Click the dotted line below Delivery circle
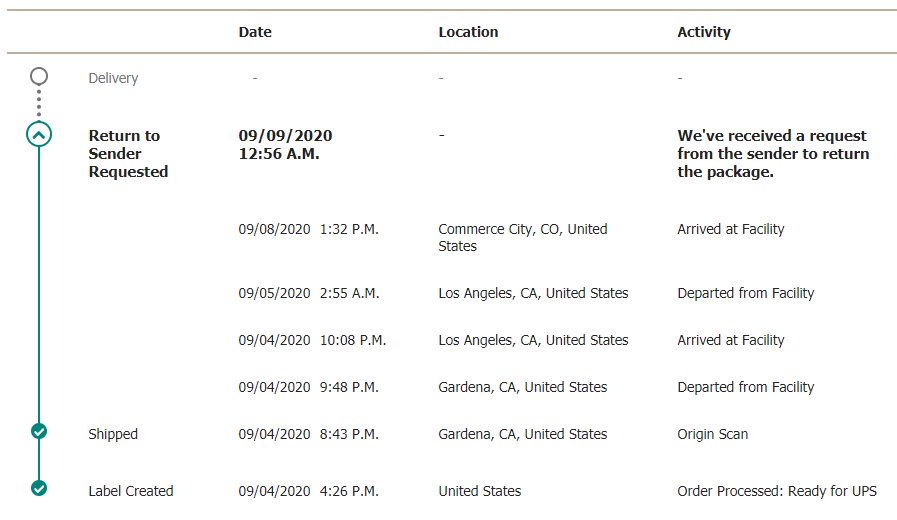The image size is (897, 520). [x=39, y=103]
